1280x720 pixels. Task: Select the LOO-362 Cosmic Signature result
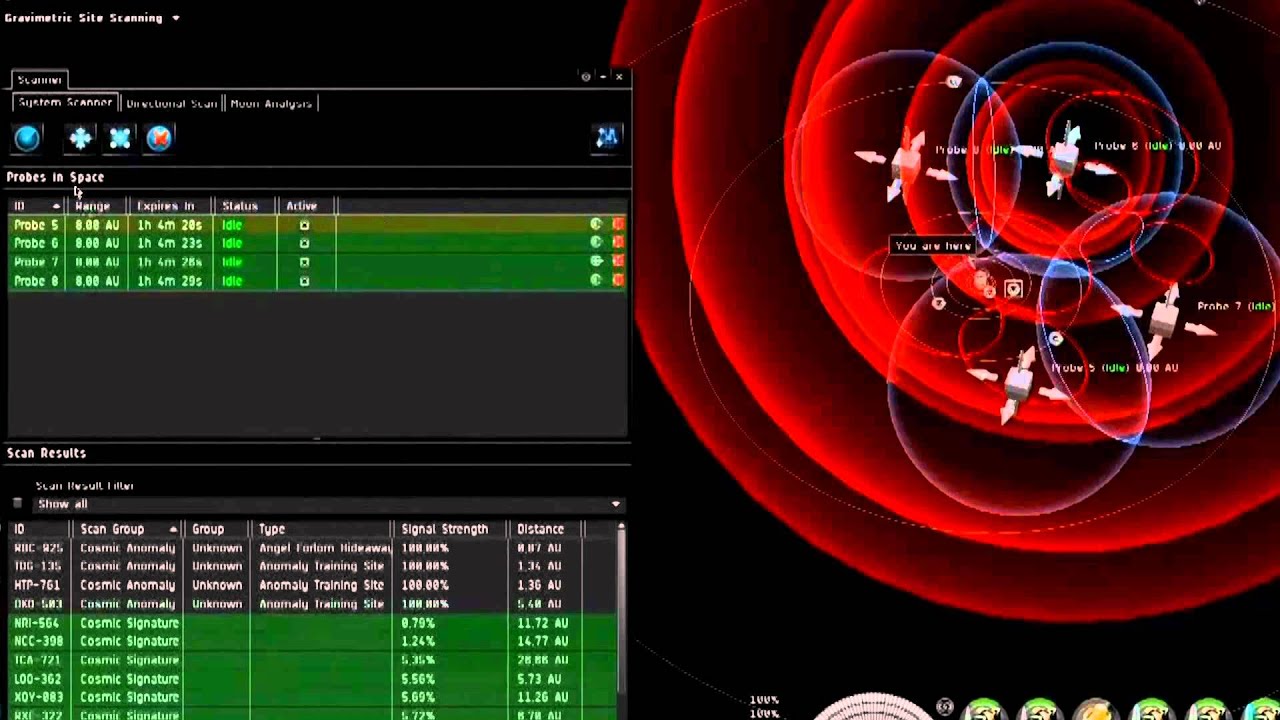(x=312, y=679)
